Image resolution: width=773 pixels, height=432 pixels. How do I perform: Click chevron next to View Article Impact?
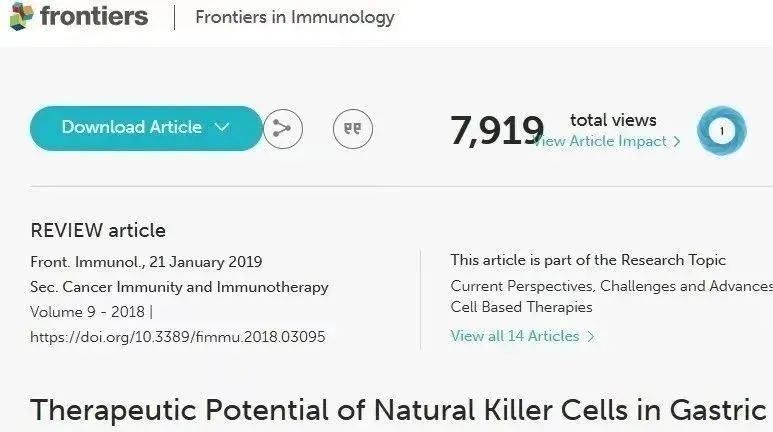point(677,142)
